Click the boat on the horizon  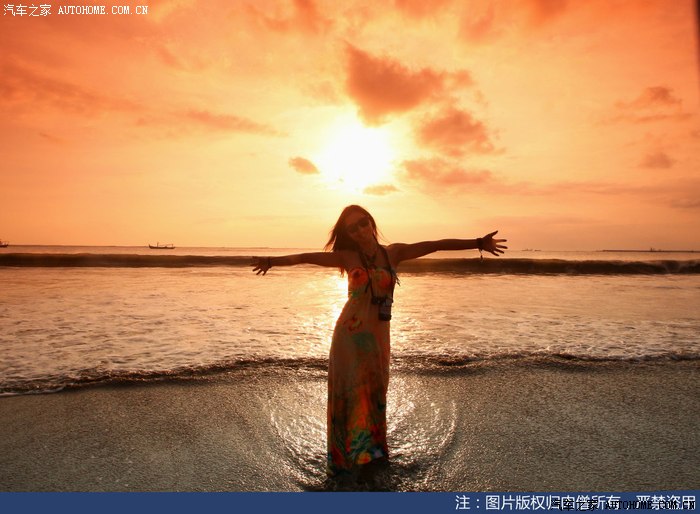pos(161,245)
